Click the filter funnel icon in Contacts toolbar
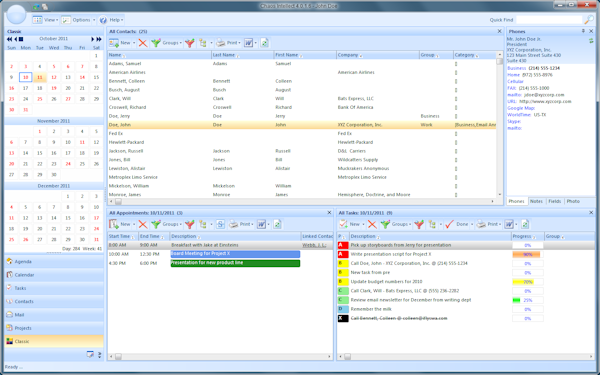 pyautogui.click(x=189, y=43)
